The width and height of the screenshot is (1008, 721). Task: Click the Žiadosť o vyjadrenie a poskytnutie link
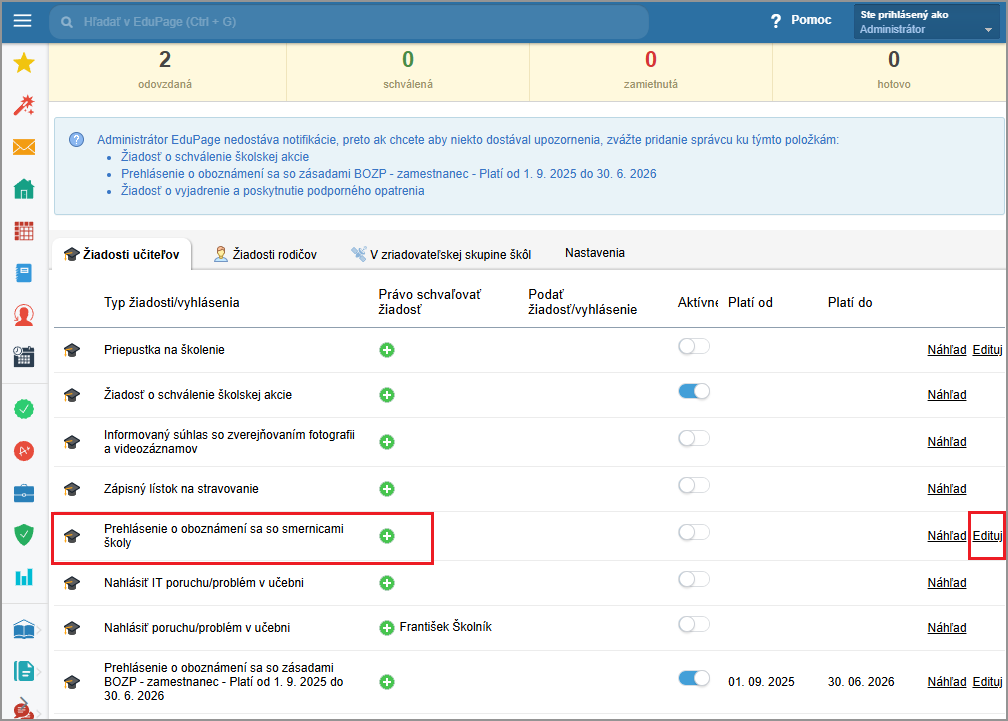[x=265, y=191]
